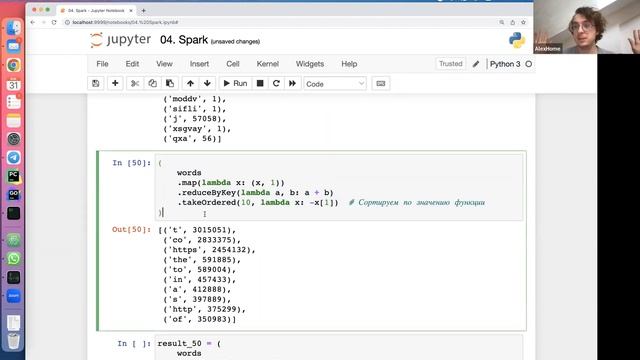
Task: Open the command palette keyboard icon
Action: [x=380, y=83]
